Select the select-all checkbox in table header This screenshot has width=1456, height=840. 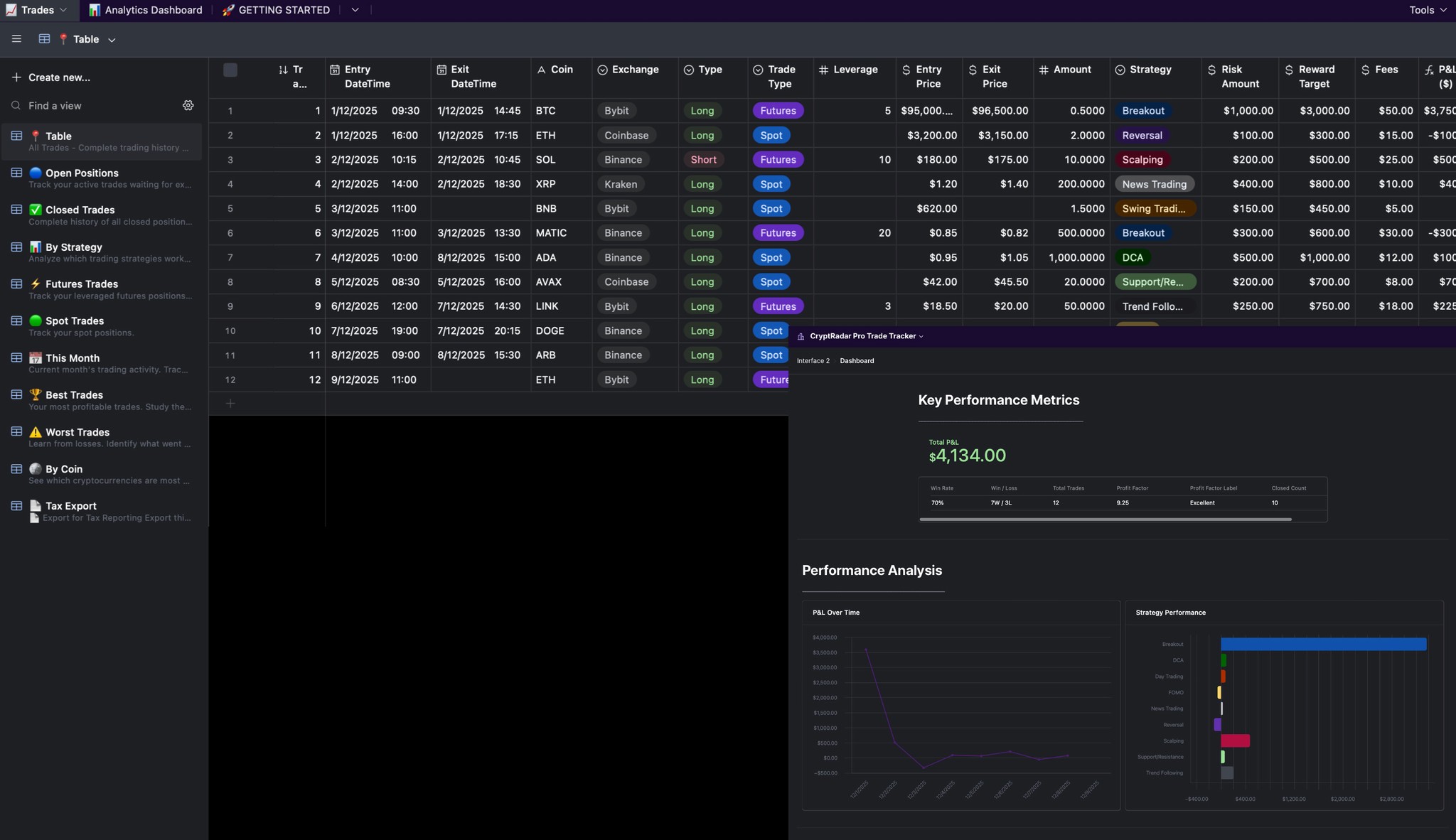(230, 70)
